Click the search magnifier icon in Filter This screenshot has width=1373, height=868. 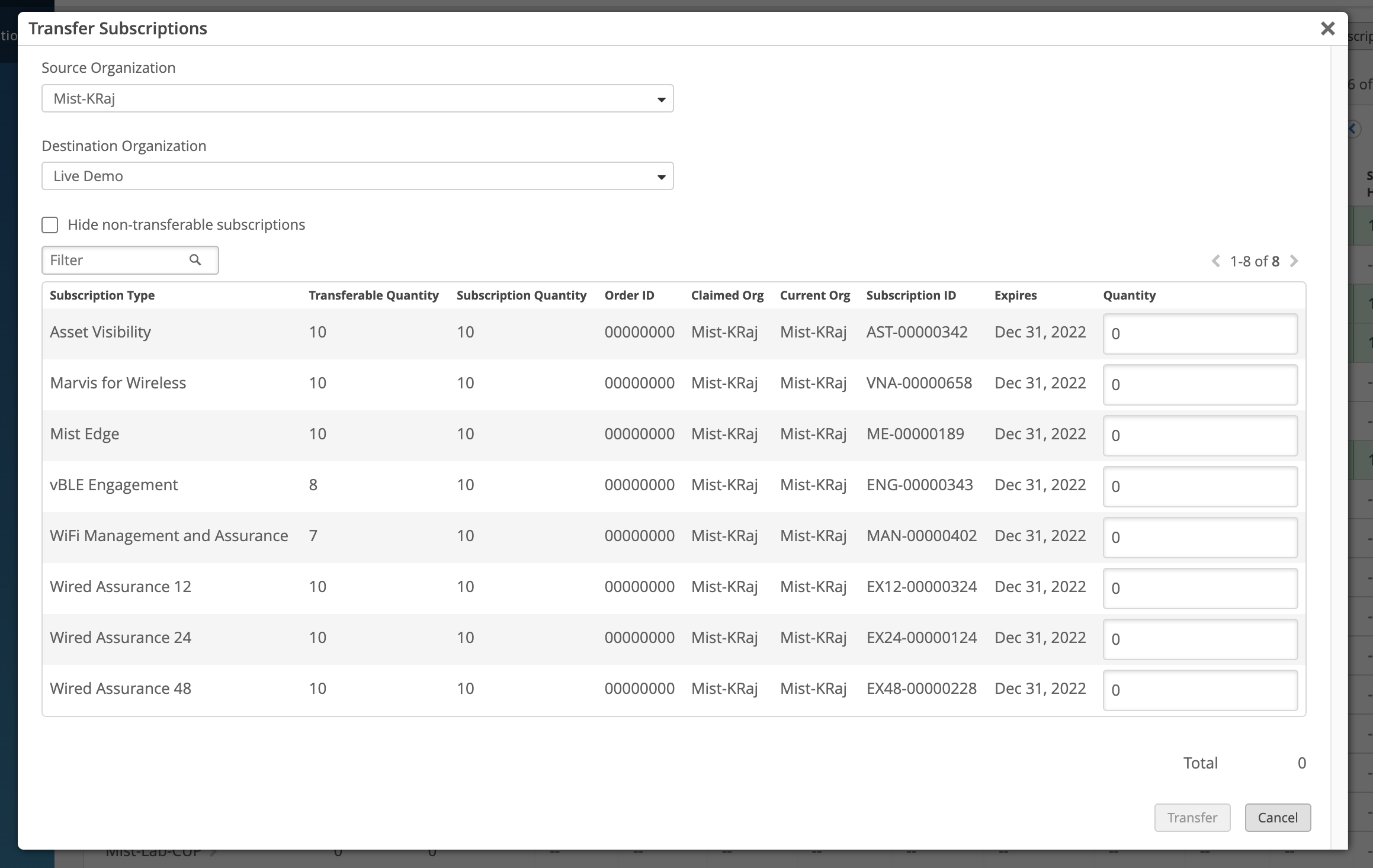coord(195,260)
